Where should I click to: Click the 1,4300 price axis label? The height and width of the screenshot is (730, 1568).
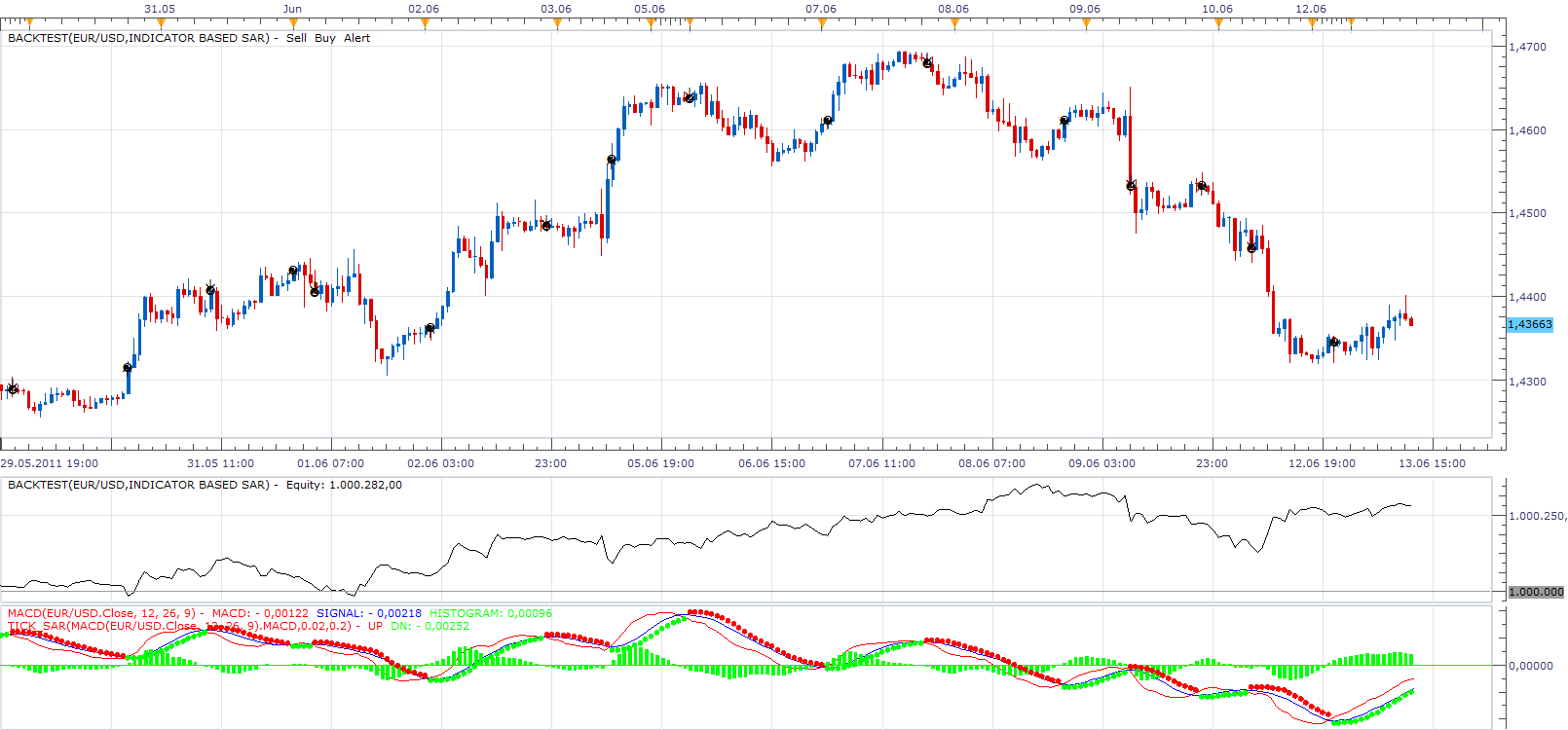(1527, 382)
